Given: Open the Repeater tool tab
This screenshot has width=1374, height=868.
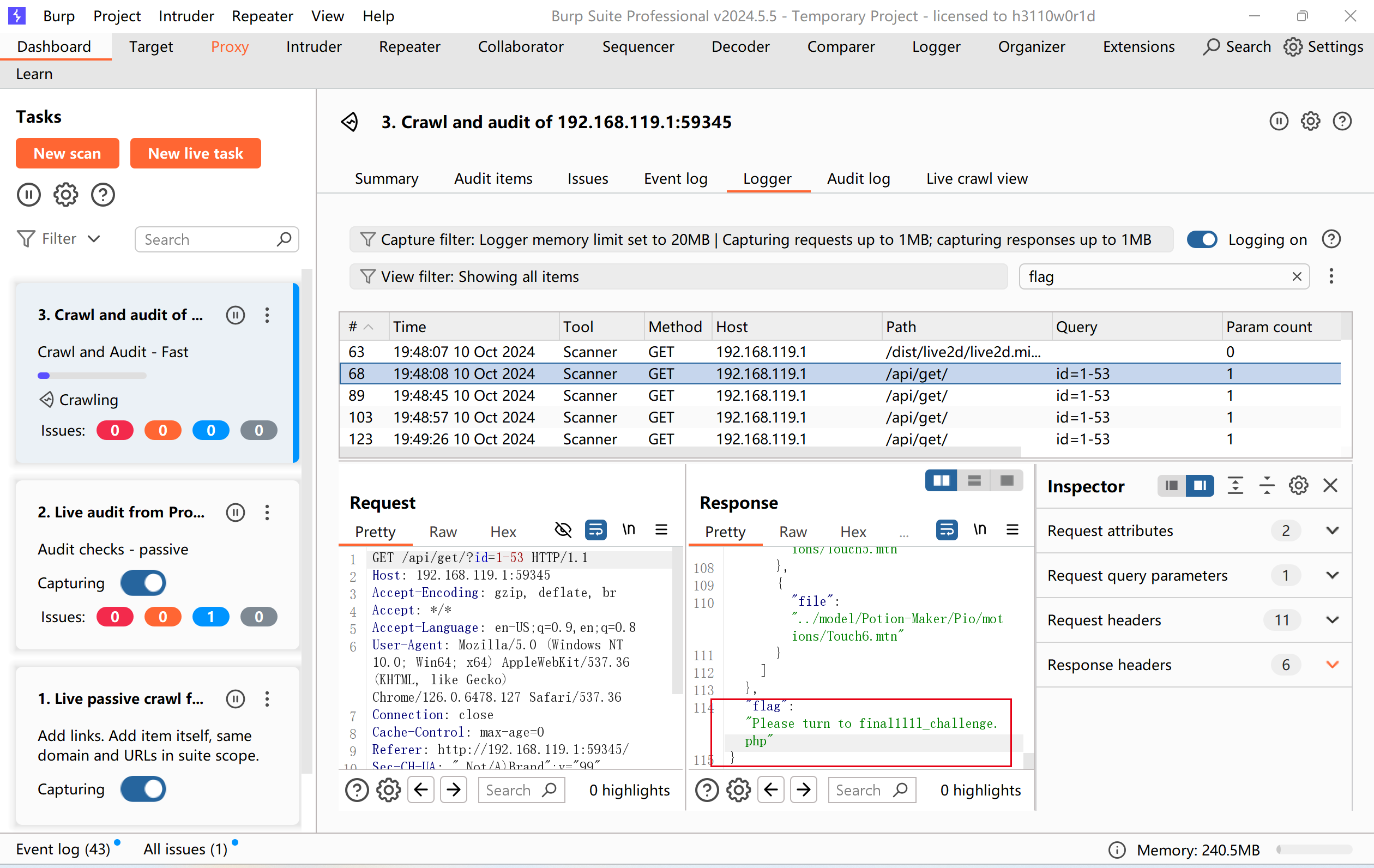Looking at the screenshot, I should pyautogui.click(x=409, y=46).
